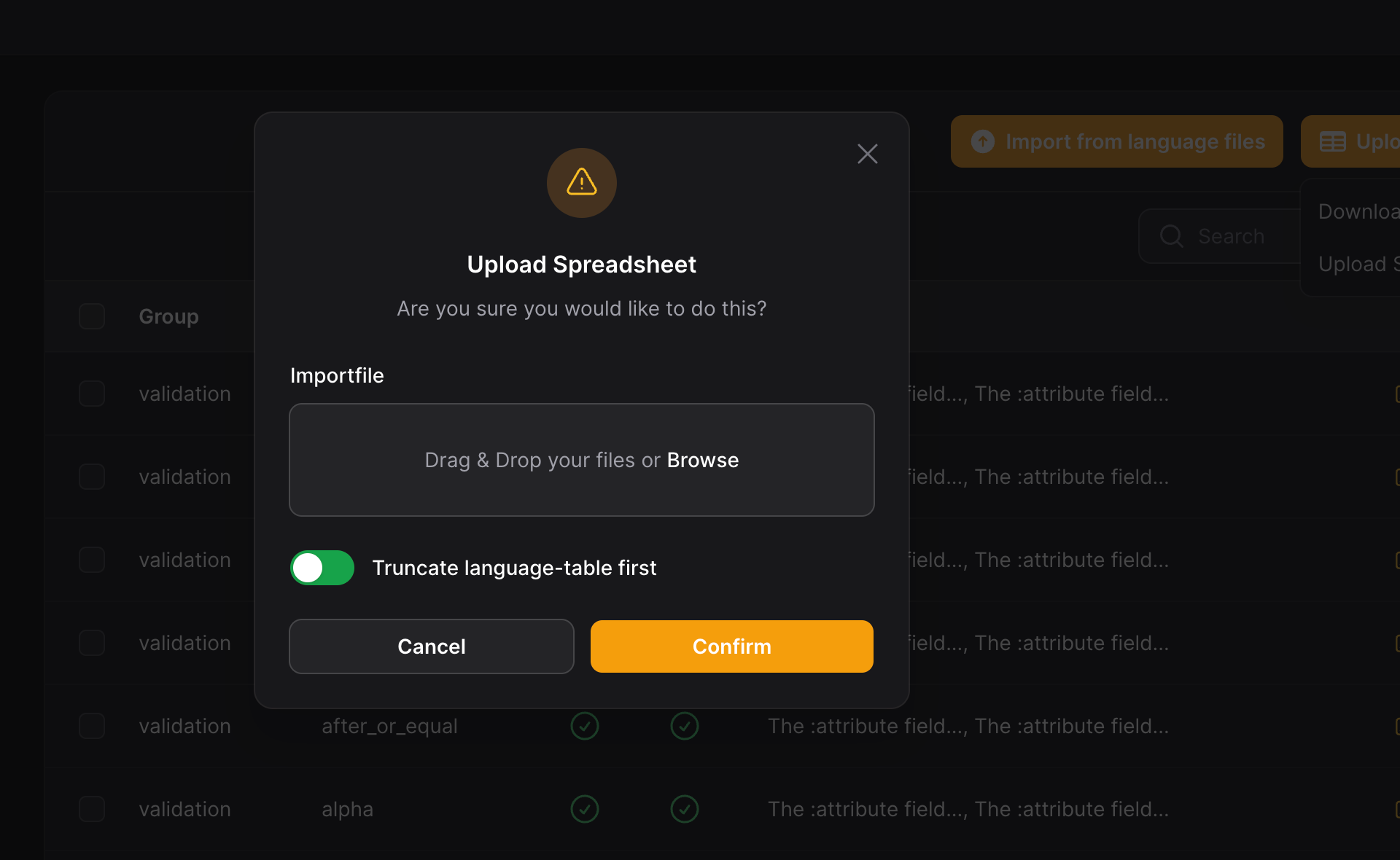Check the select-all checkbox beside Group

point(92,316)
